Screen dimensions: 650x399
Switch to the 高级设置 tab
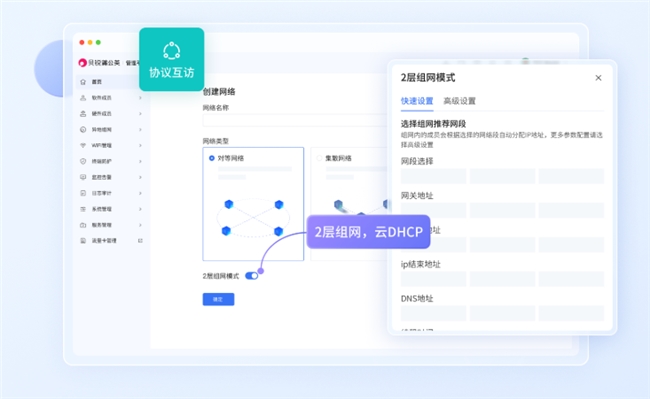click(459, 101)
